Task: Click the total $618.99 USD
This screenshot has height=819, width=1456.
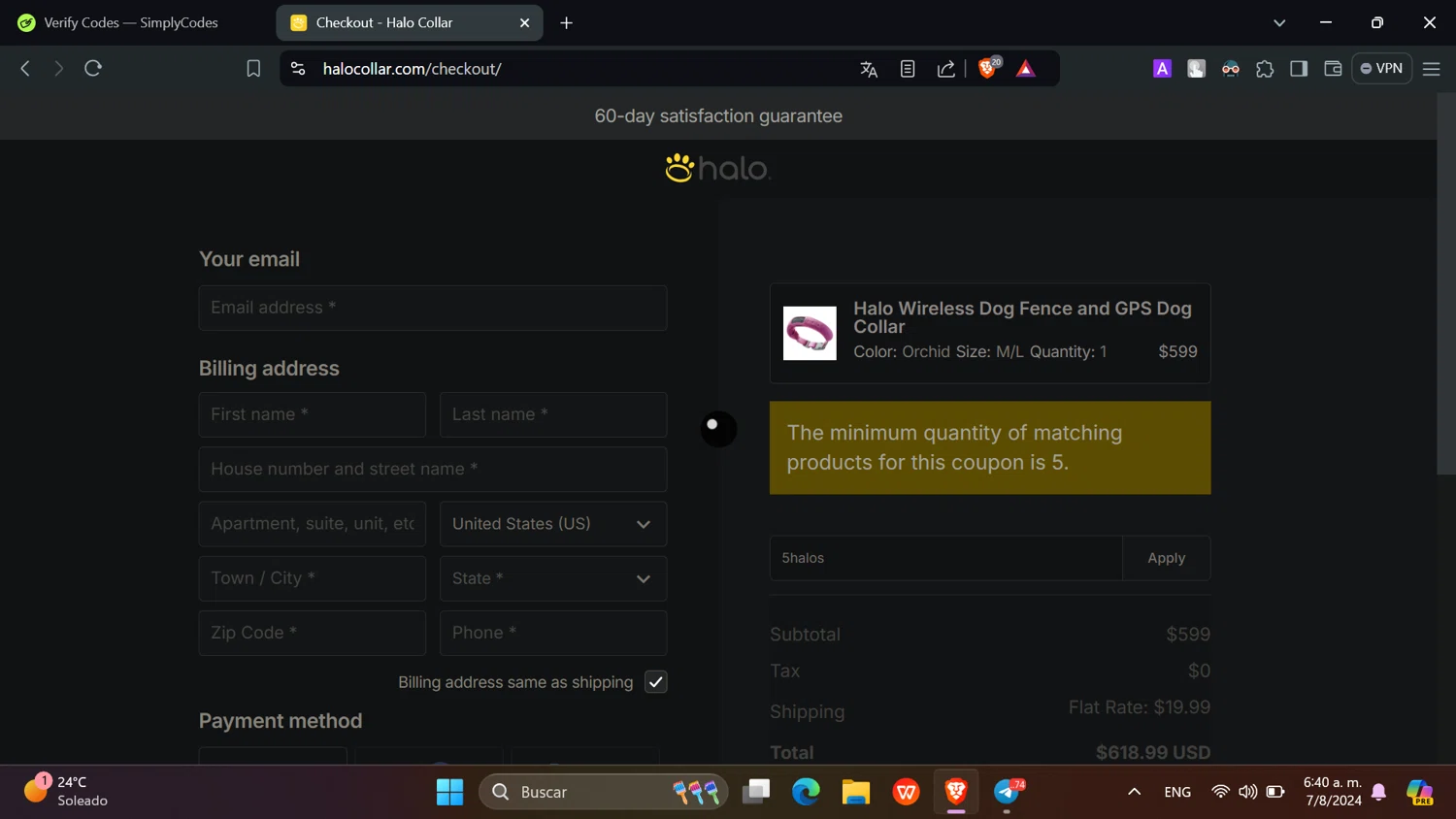Action: coord(1153,752)
